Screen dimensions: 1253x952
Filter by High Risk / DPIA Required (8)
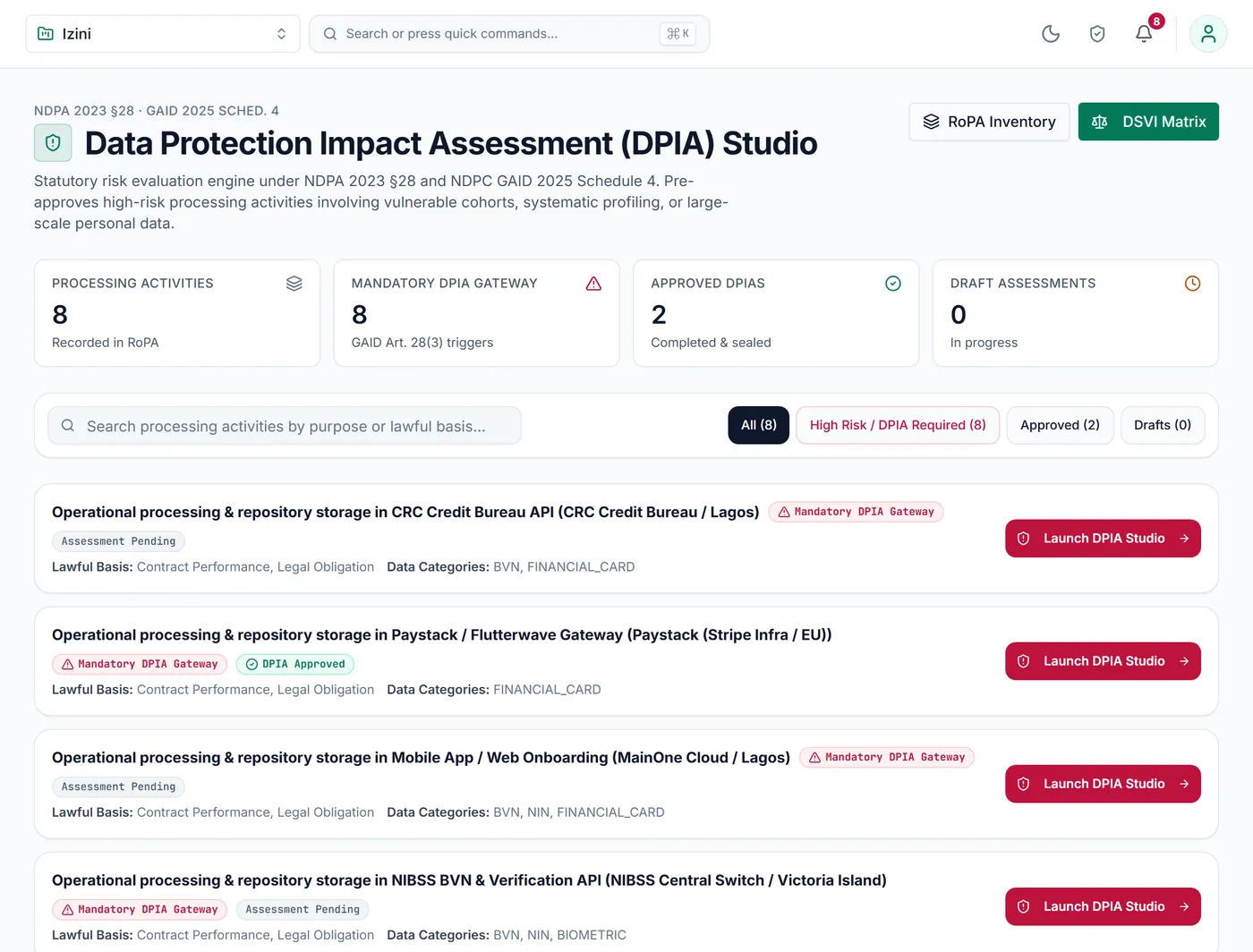898,425
